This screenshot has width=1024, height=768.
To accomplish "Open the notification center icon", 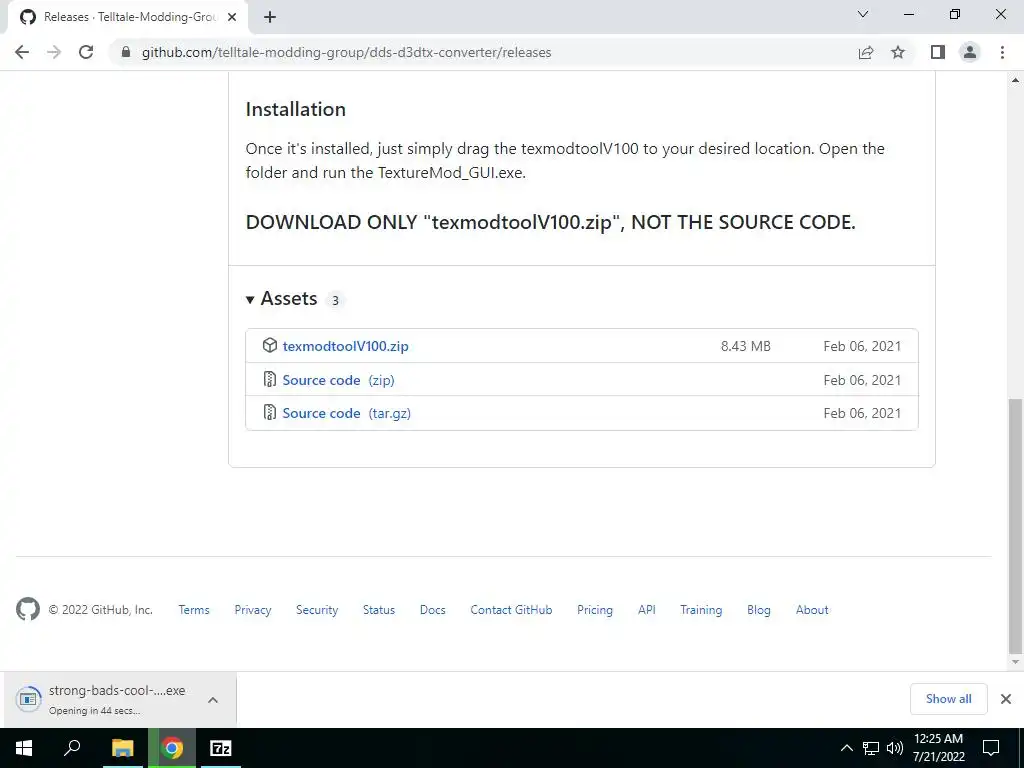I will click(x=991, y=748).
